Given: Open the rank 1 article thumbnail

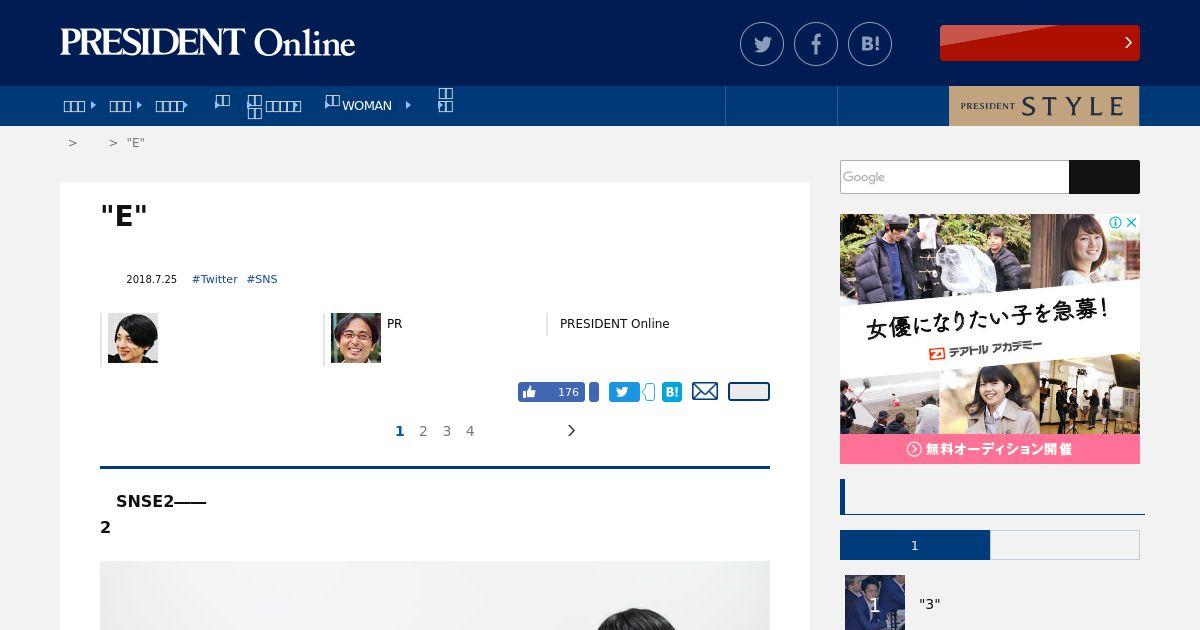Looking at the screenshot, I should tap(875, 602).
